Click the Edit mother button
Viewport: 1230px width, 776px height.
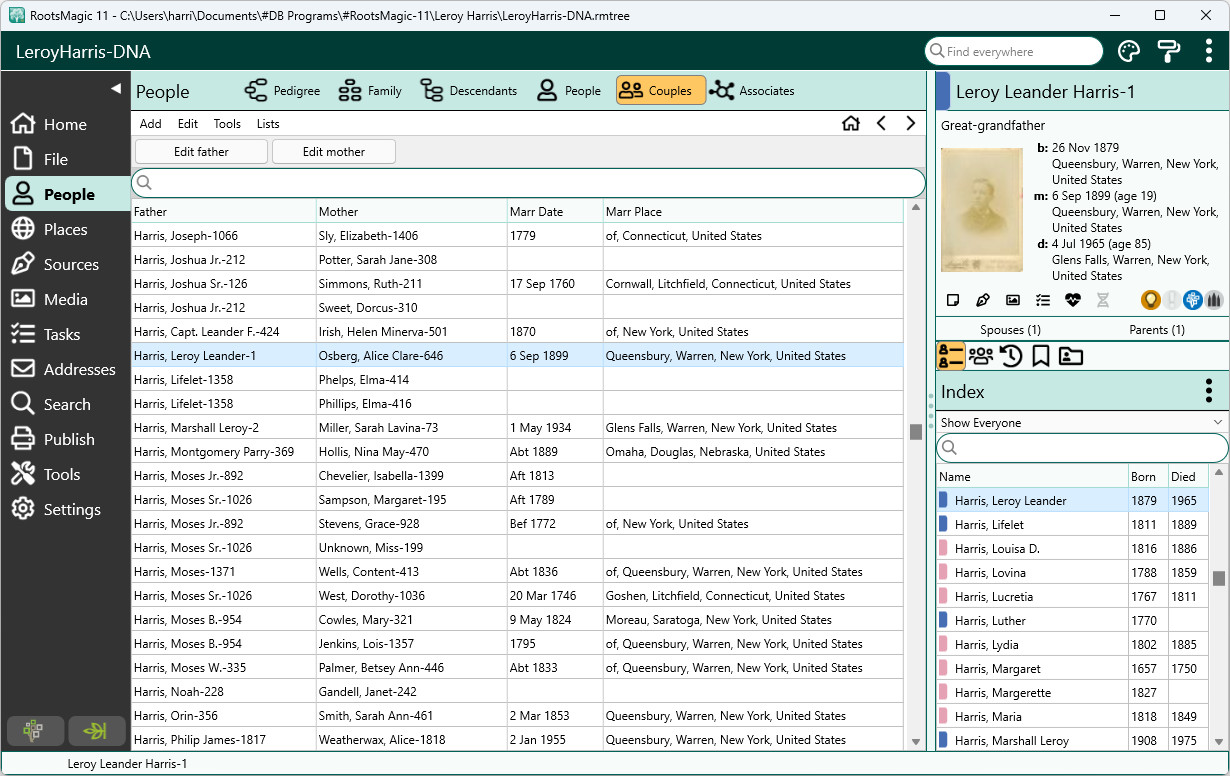pyautogui.click(x=334, y=152)
